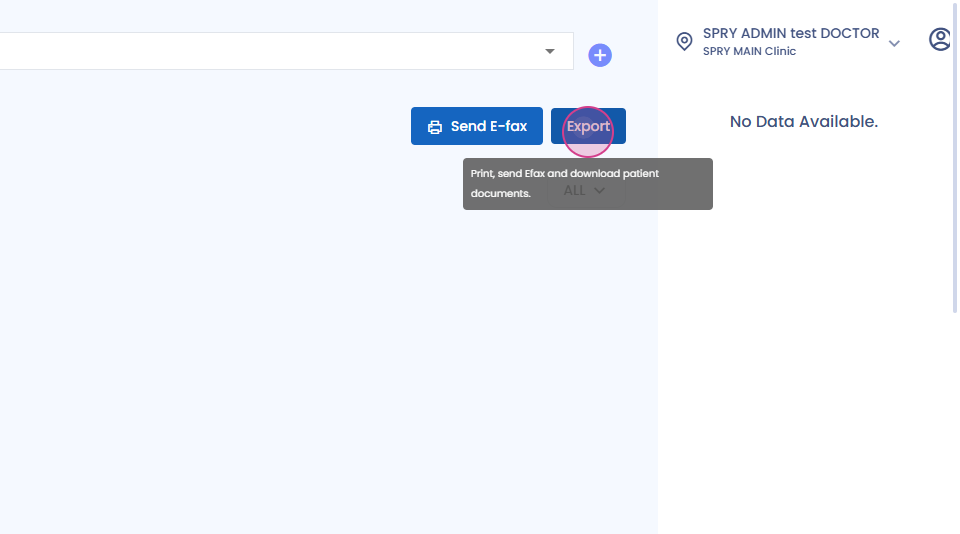Expand the SPRY MAIN Clinic selector chevron
The width and height of the screenshot is (960, 534).
(x=894, y=43)
